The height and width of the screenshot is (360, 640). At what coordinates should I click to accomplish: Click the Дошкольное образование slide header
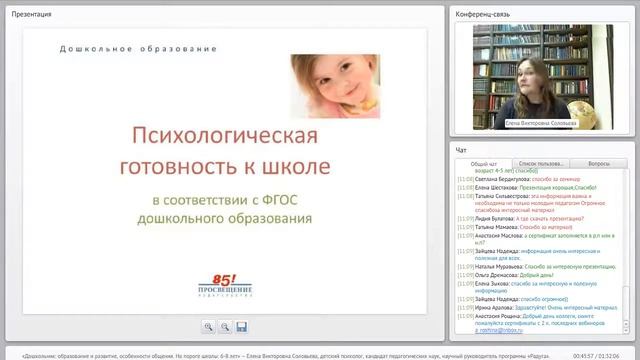point(138,49)
